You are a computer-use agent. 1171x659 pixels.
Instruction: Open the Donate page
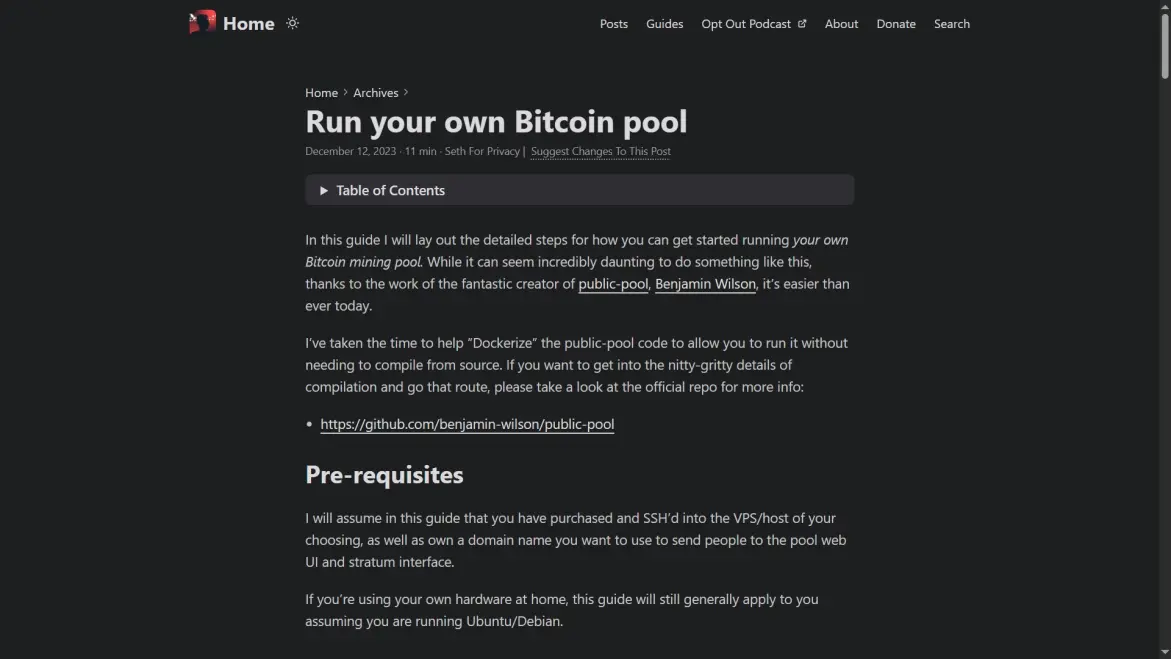click(895, 24)
